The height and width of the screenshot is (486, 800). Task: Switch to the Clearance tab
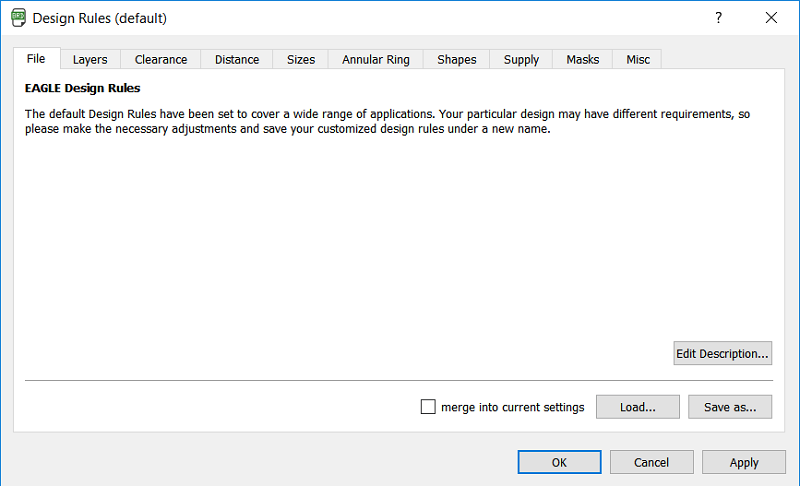point(161,60)
